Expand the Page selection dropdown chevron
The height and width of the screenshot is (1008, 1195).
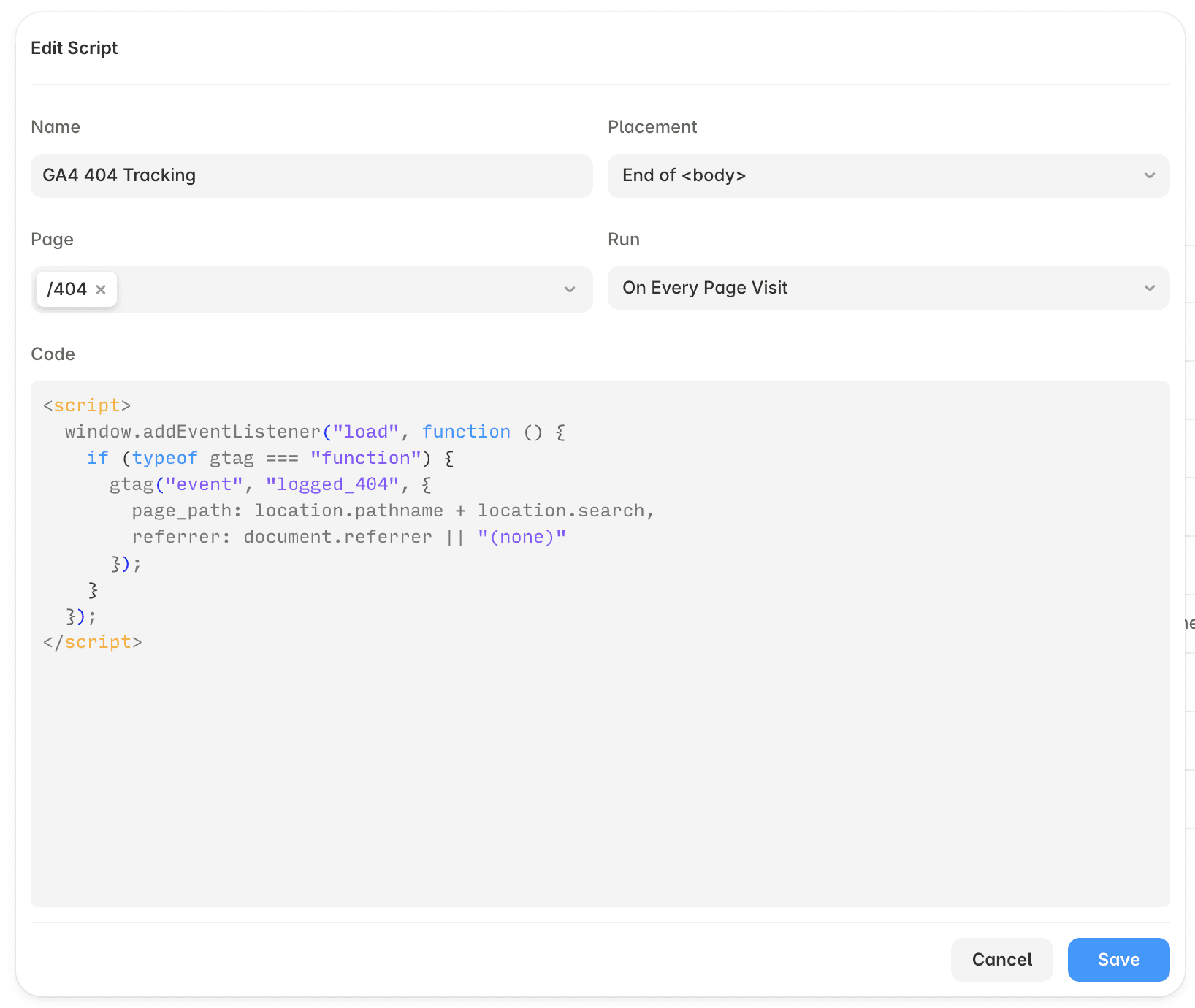pos(570,289)
